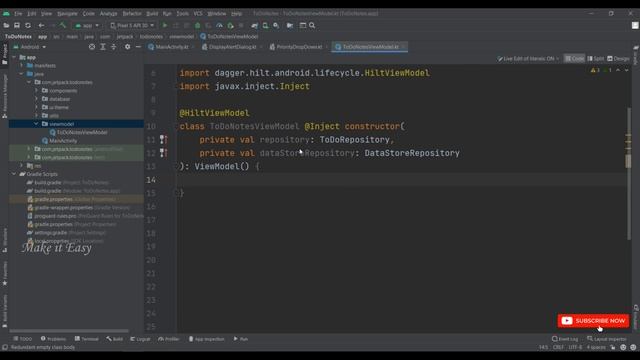Click the Save All toolbar icon

[x=17, y=25]
